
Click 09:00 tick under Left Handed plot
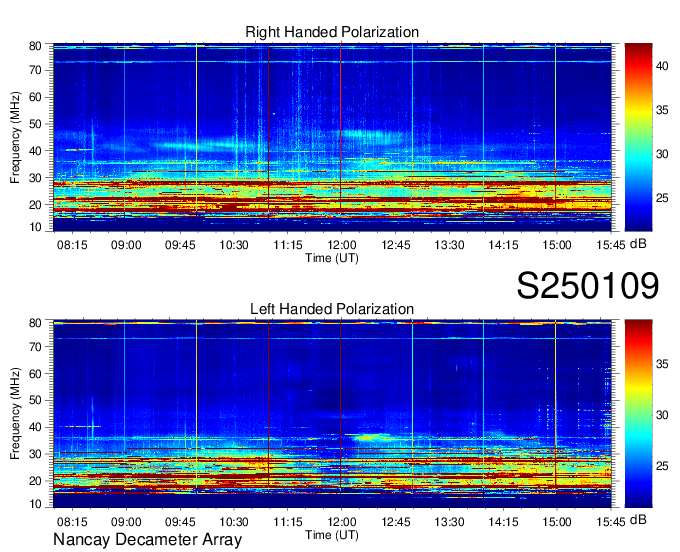tap(126, 522)
